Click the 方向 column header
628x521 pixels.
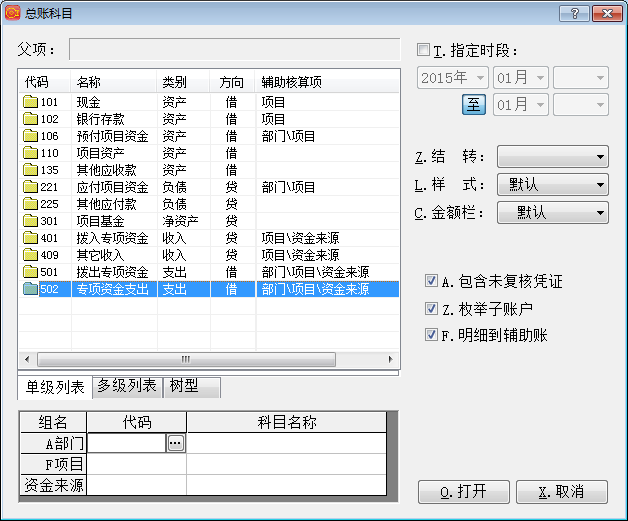point(232,82)
